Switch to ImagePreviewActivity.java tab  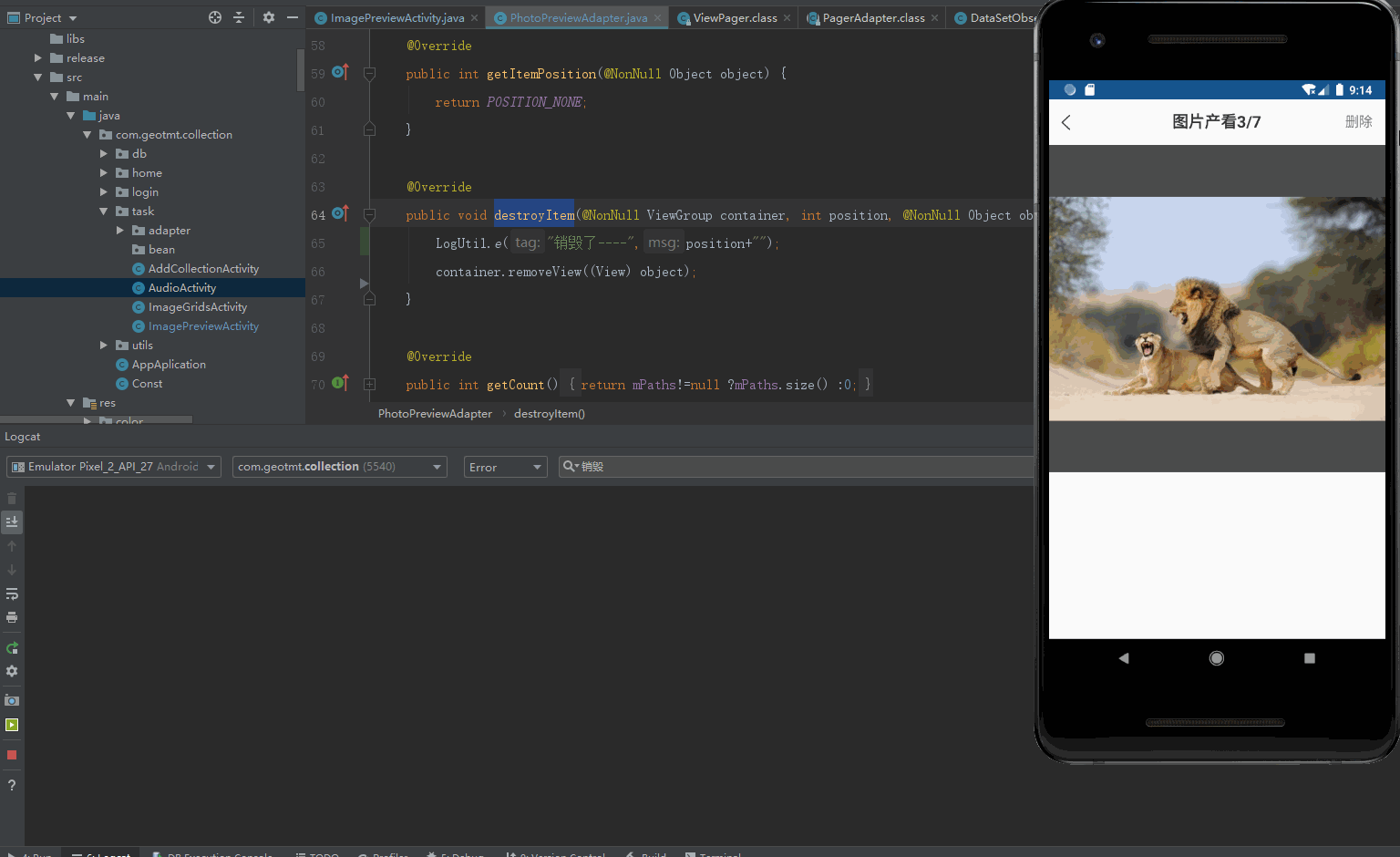click(x=397, y=17)
